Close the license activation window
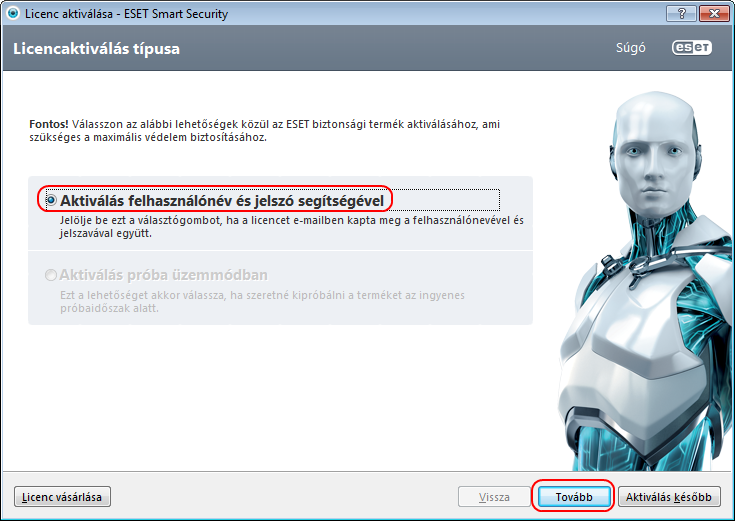The width and height of the screenshot is (735, 521). [714, 14]
